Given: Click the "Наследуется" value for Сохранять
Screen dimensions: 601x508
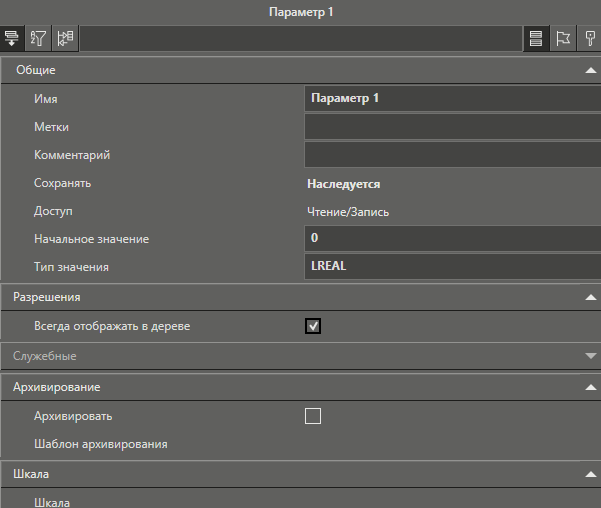Looking at the screenshot, I should pyautogui.click(x=343, y=184).
